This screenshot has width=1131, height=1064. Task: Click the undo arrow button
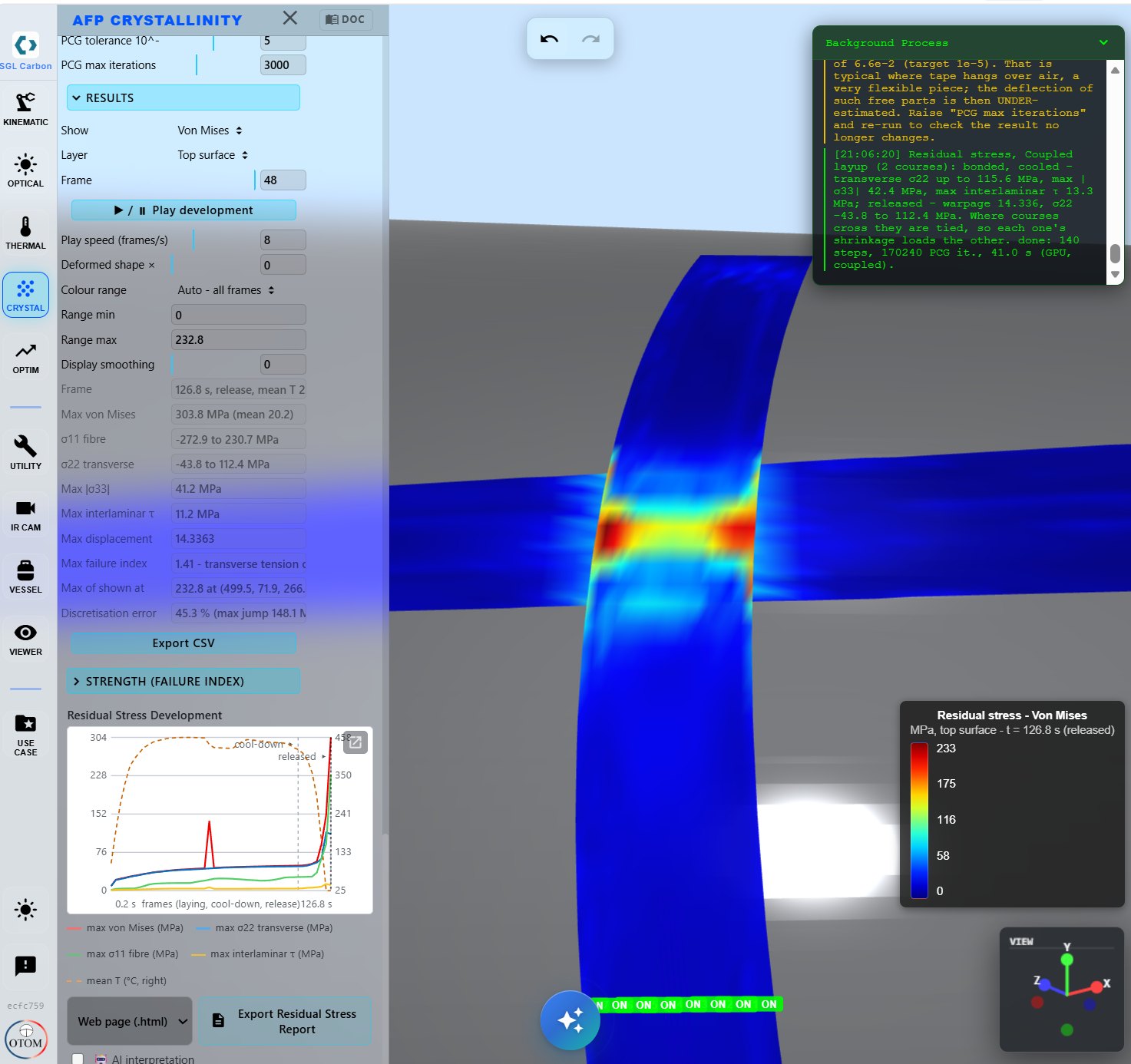point(549,38)
